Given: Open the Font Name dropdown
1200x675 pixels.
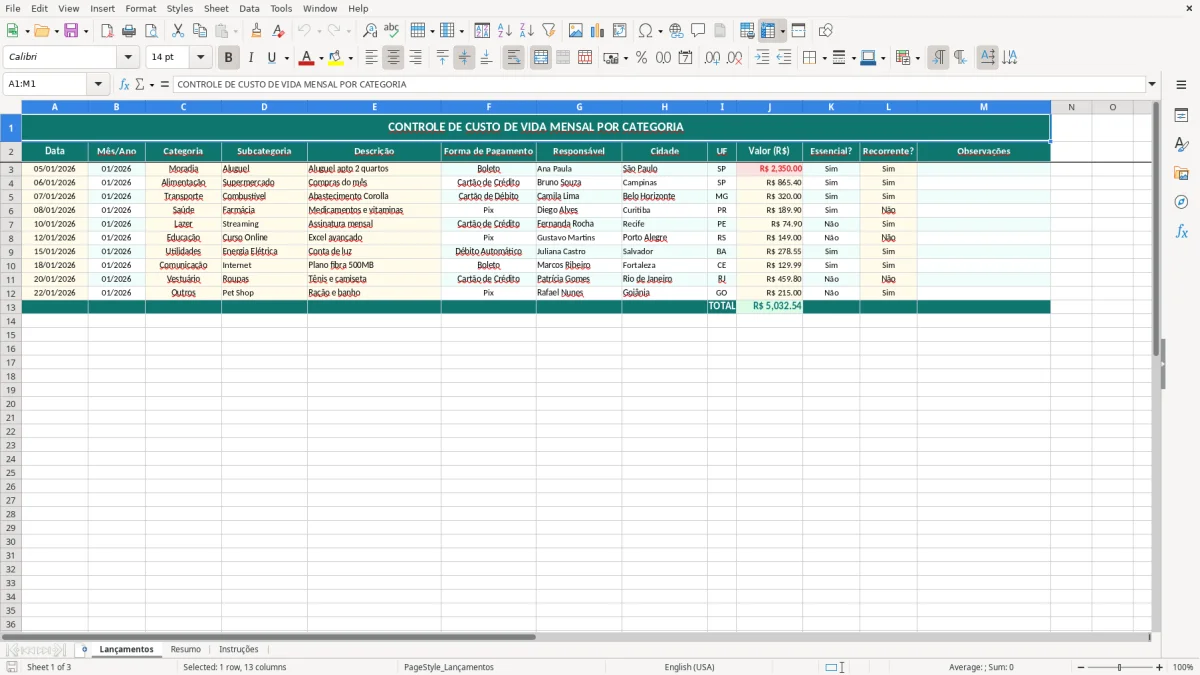Looking at the screenshot, I should 128,58.
